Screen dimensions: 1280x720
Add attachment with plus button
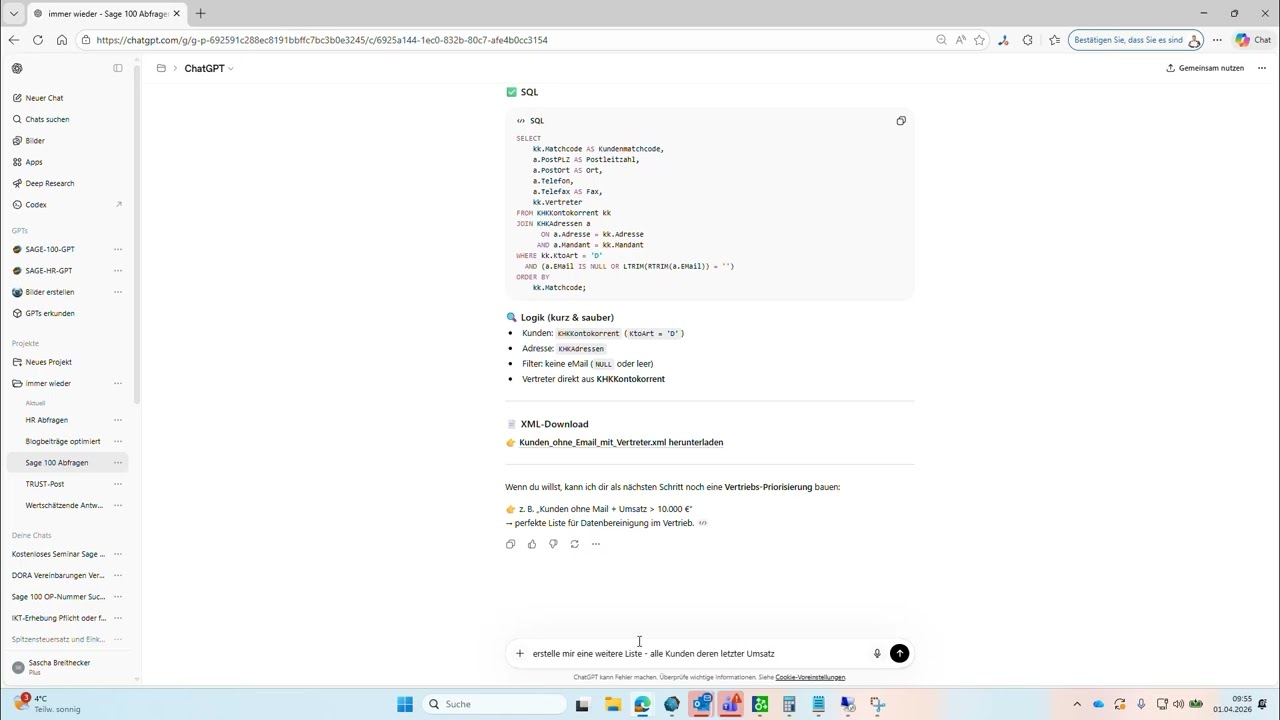520,653
